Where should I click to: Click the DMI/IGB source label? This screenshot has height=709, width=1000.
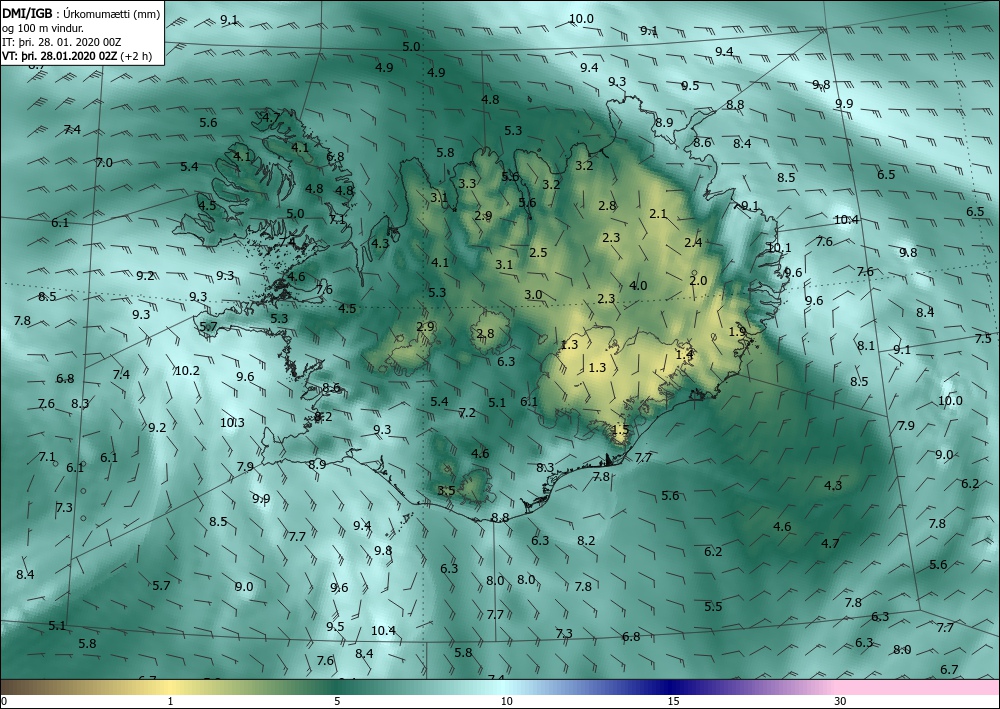[27, 14]
